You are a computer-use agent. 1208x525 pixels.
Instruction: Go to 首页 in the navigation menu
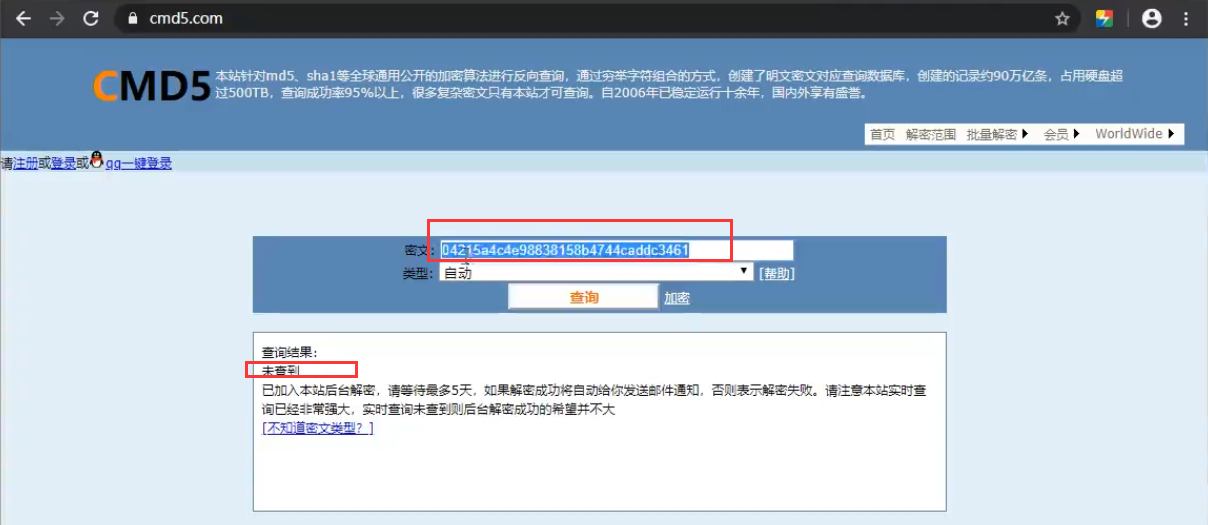click(x=882, y=134)
